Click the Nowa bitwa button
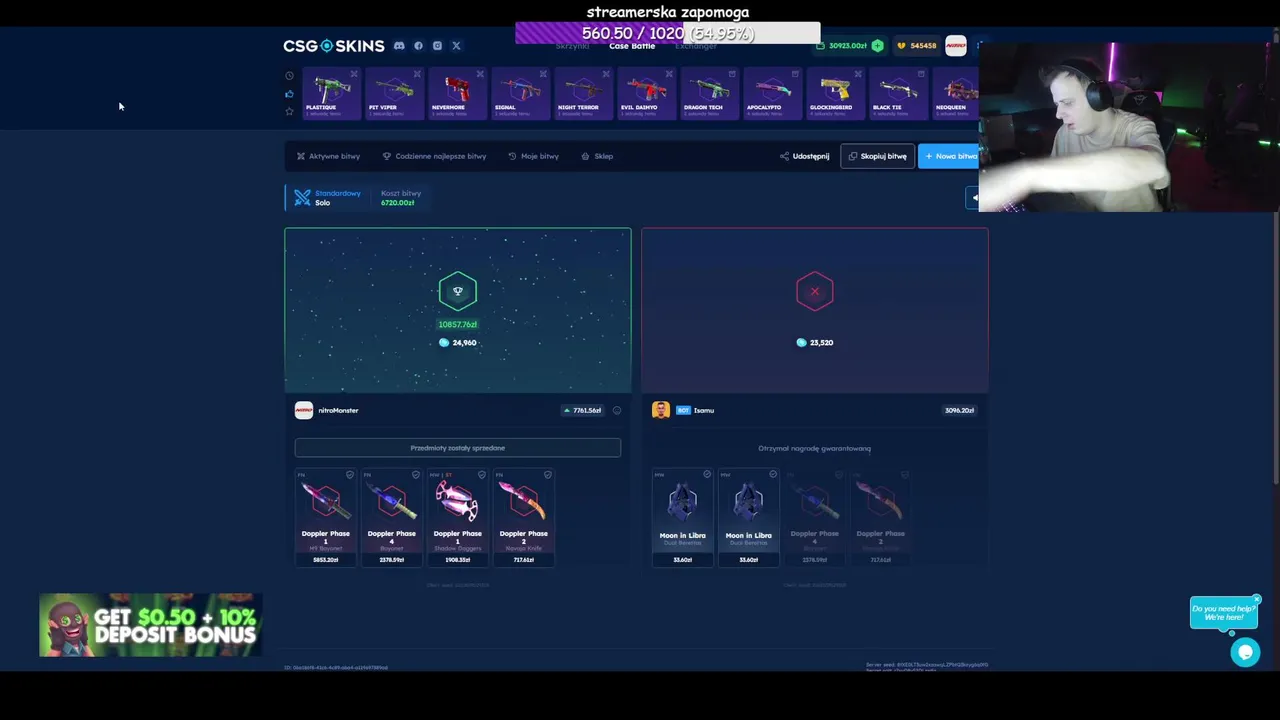 pos(949,156)
